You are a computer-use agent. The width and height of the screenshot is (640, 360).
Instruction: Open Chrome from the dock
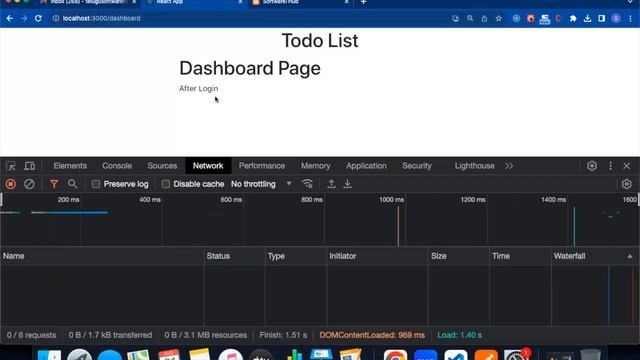coord(395,355)
